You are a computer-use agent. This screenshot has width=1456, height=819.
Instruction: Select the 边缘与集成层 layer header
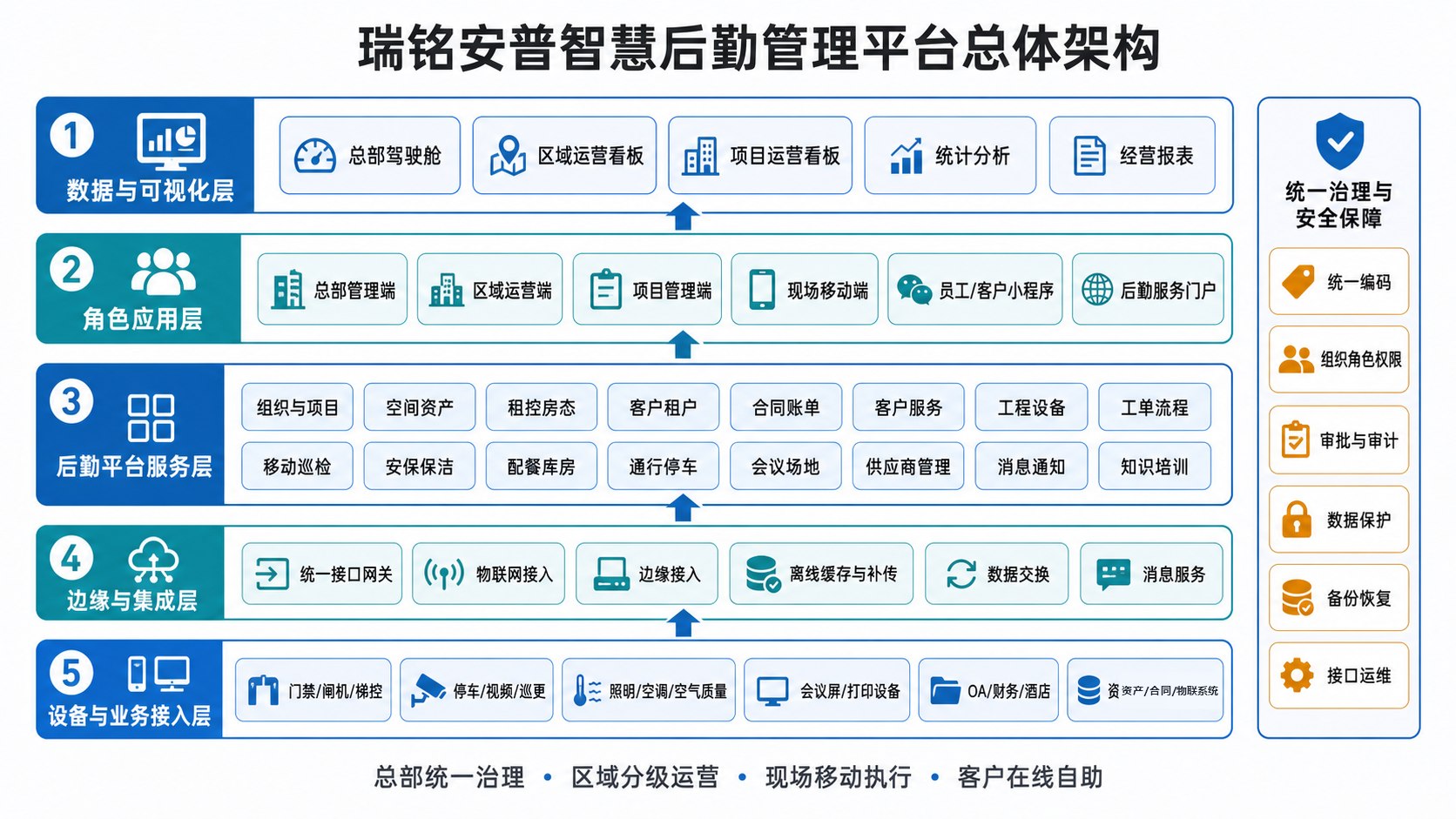pos(131,573)
